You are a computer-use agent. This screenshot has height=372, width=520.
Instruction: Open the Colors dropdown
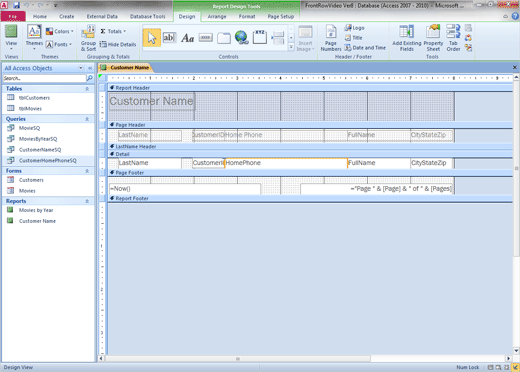coord(59,31)
